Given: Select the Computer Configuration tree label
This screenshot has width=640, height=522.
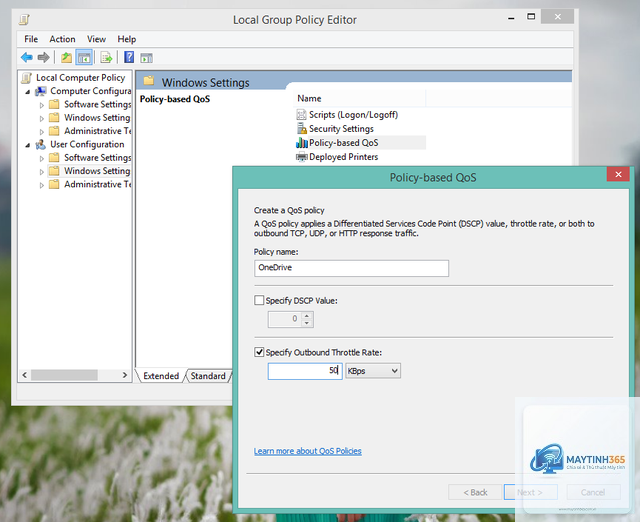Looking at the screenshot, I should (91, 91).
